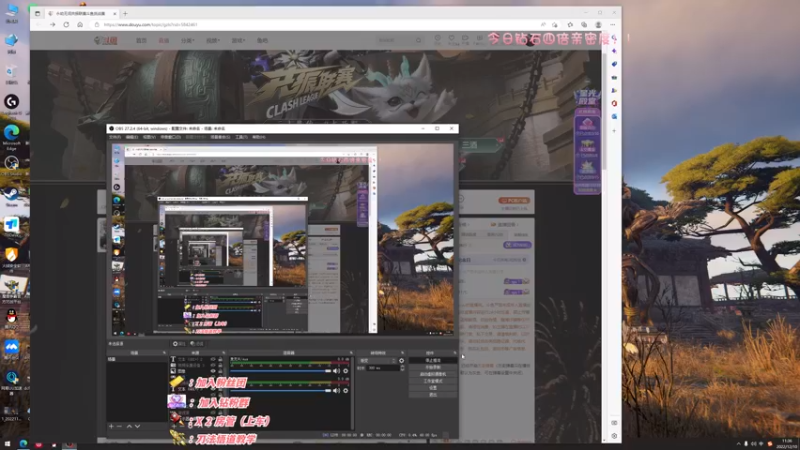Screen dimensions: 800x450
Task: Adjust the transition duration stepper arrows
Action: [x=403, y=368]
